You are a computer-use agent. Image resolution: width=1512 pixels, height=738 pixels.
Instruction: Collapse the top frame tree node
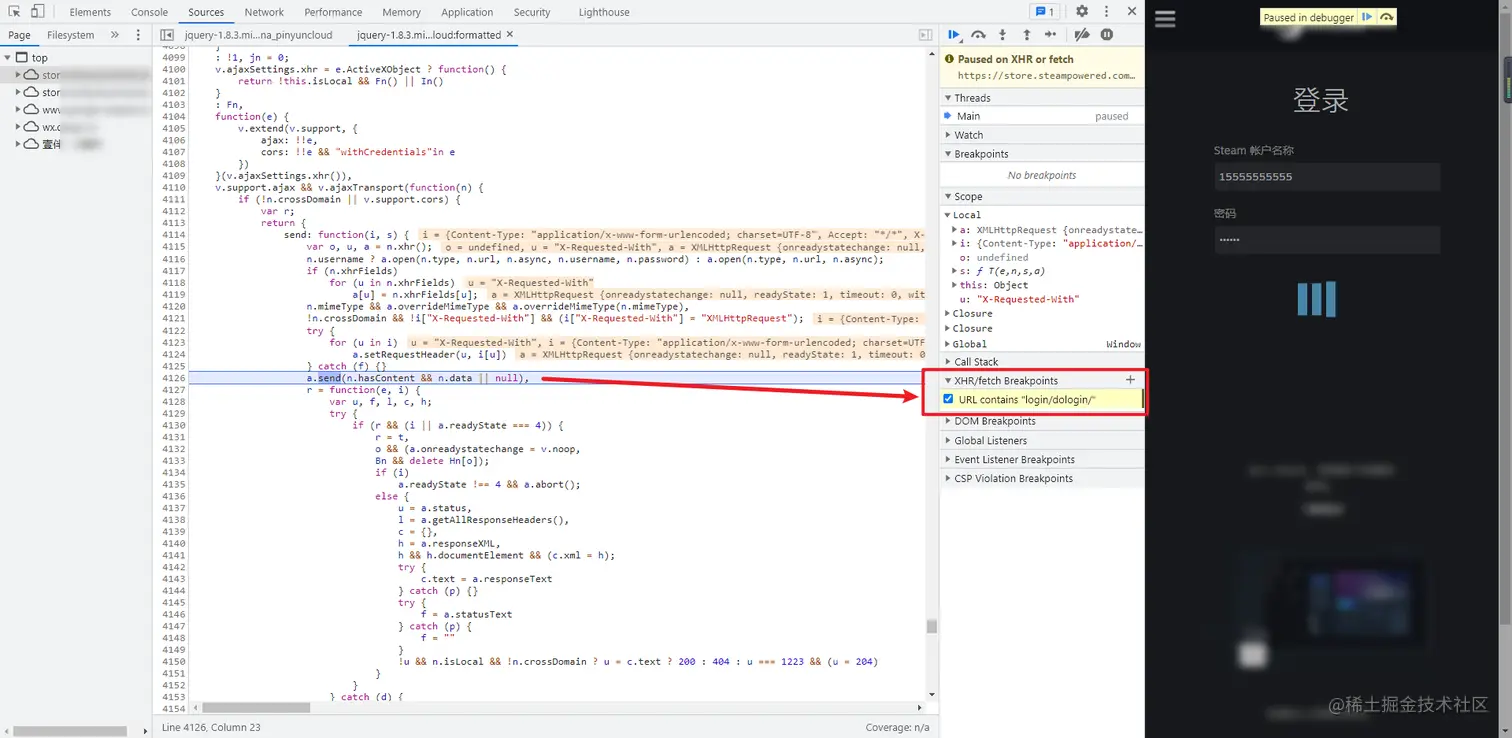click(x=8, y=58)
